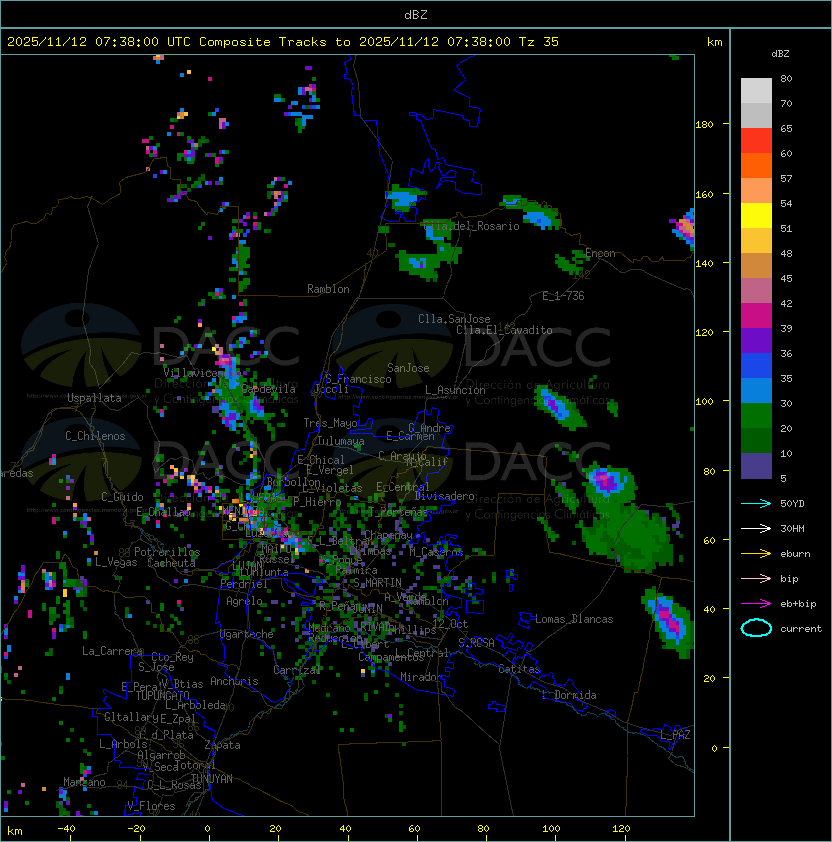832x842 pixels.
Task: Click the 'Uspallata' map label
Action: (x=94, y=398)
